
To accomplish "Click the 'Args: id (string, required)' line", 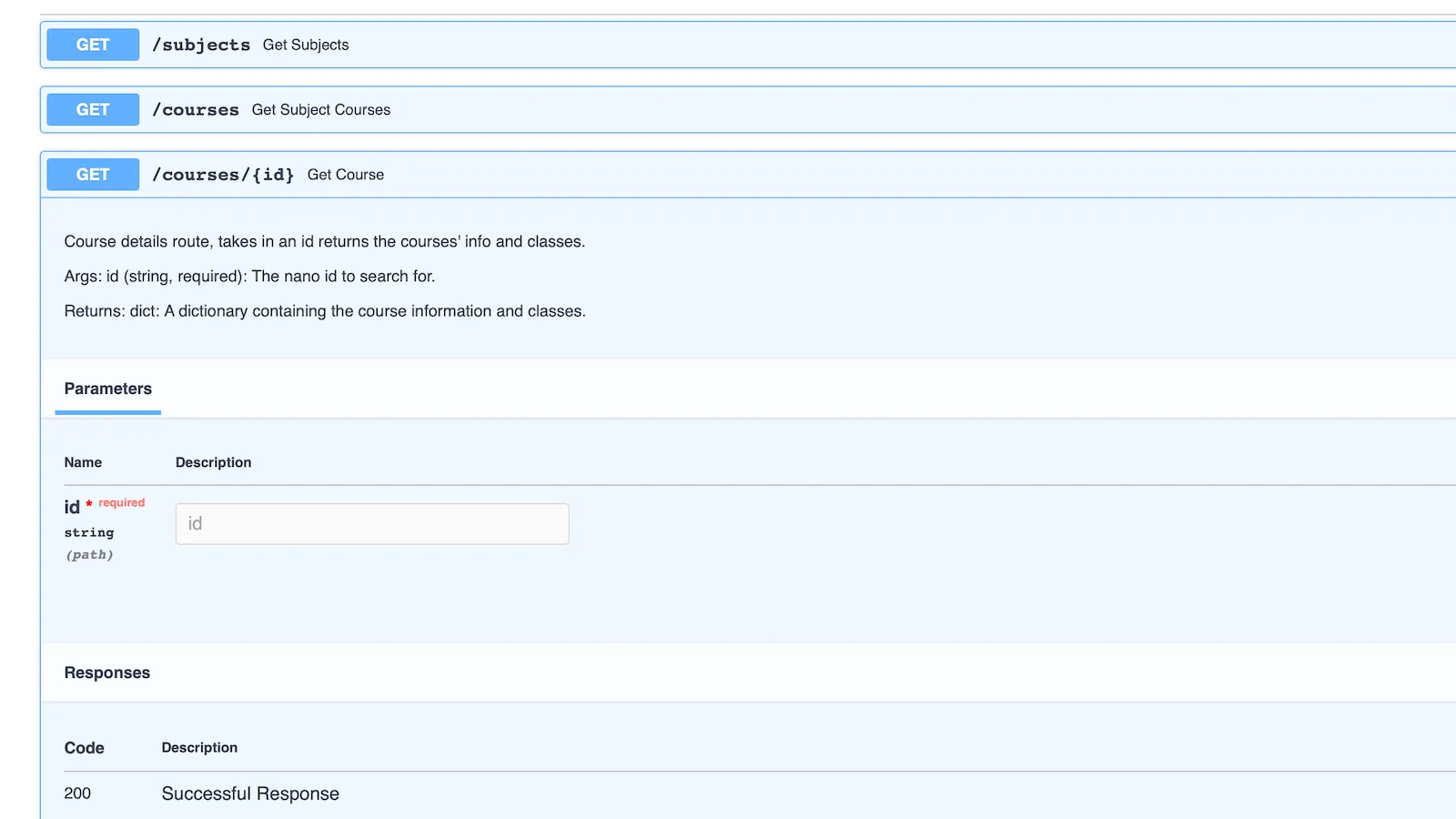I will click(x=250, y=277).
